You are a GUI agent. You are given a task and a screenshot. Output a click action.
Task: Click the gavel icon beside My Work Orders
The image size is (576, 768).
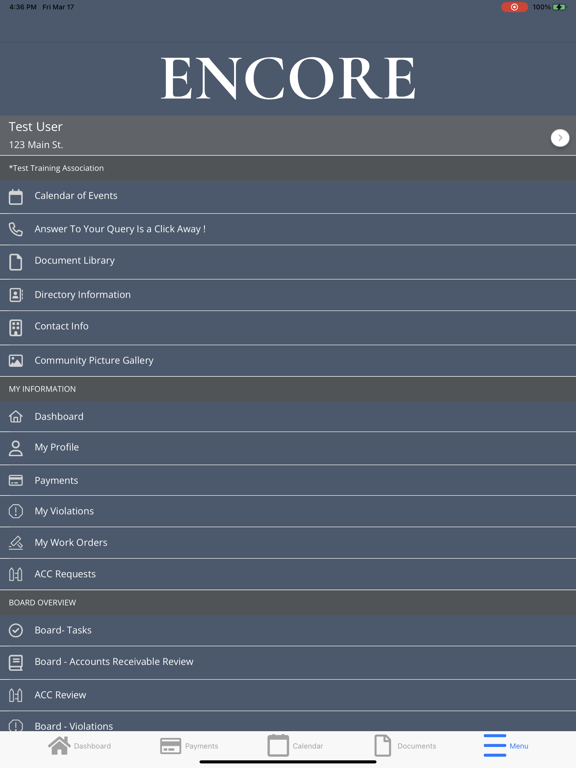[16, 543]
